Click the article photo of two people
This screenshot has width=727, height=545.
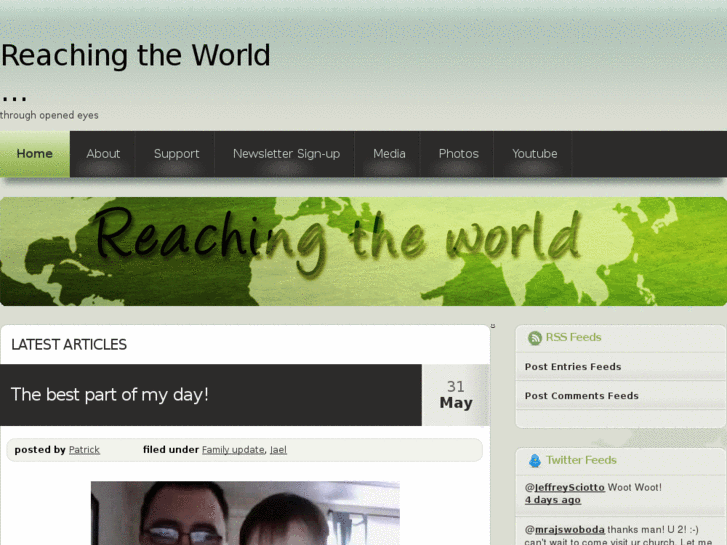(245, 513)
